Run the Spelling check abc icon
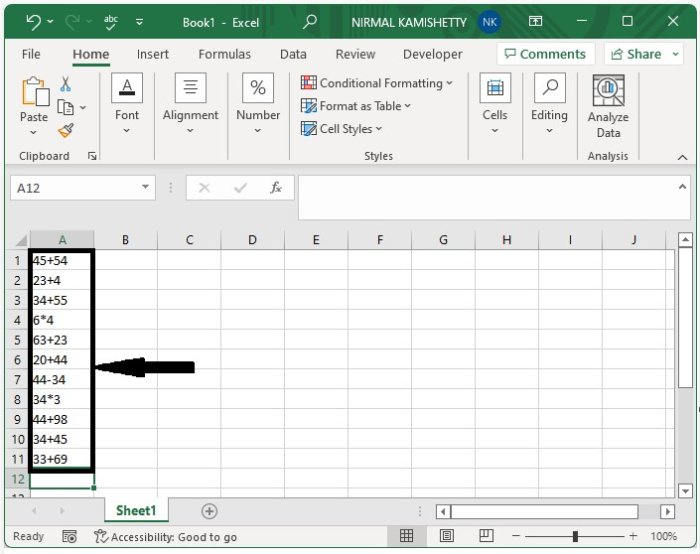This screenshot has height=554, width=700. point(110,21)
